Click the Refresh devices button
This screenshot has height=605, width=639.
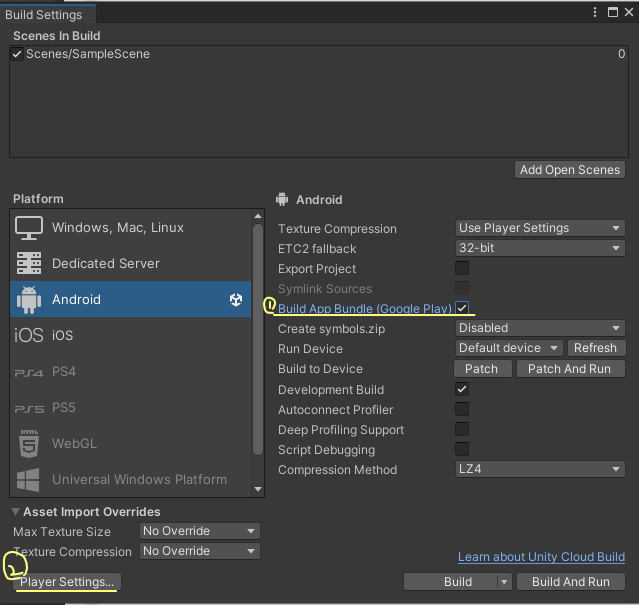point(595,348)
